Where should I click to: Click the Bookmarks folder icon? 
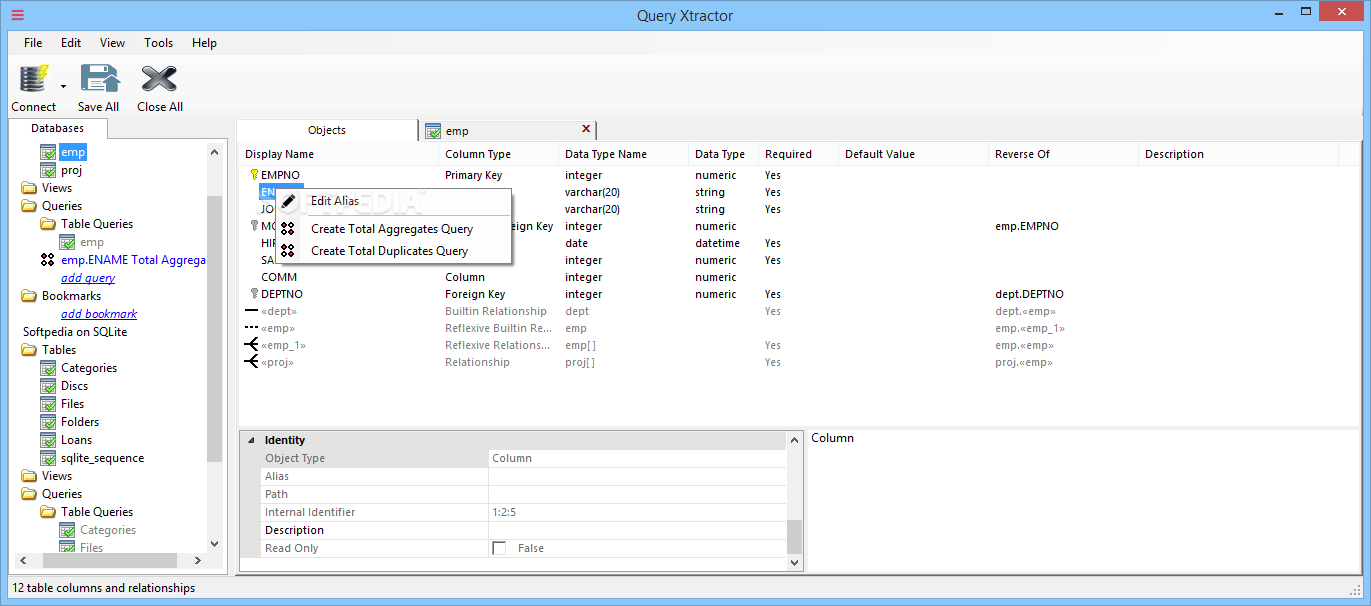[29, 296]
